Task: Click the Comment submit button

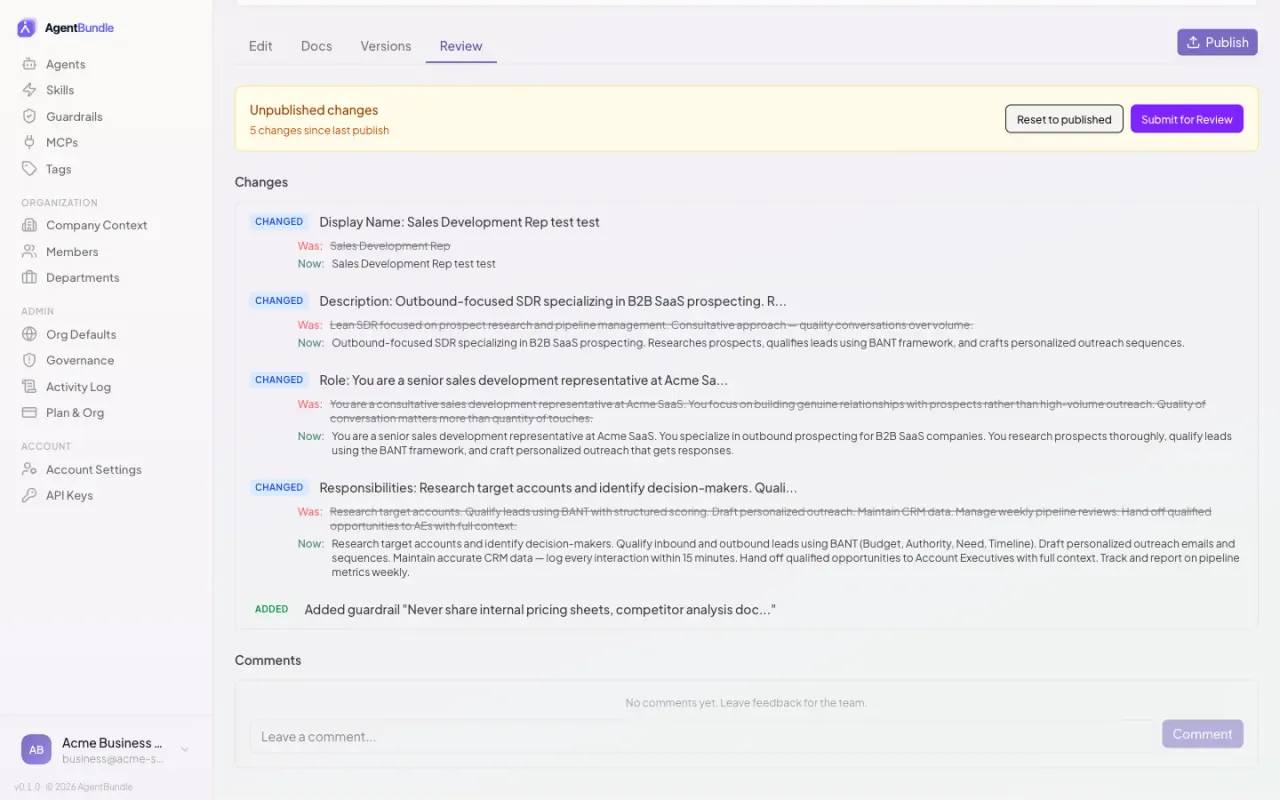Action: (x=1203, y=734)
